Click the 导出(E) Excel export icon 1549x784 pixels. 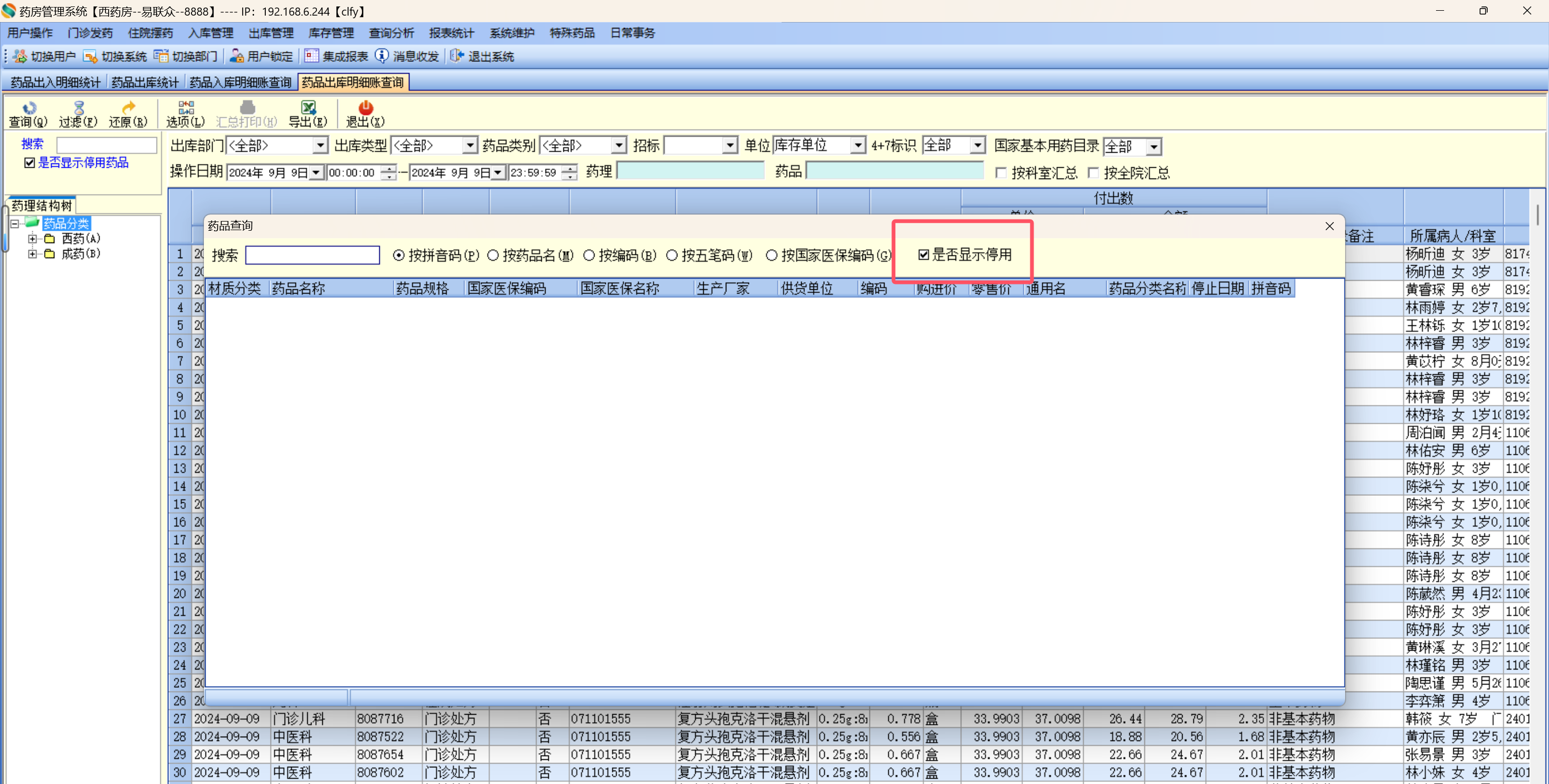point(308,108)
